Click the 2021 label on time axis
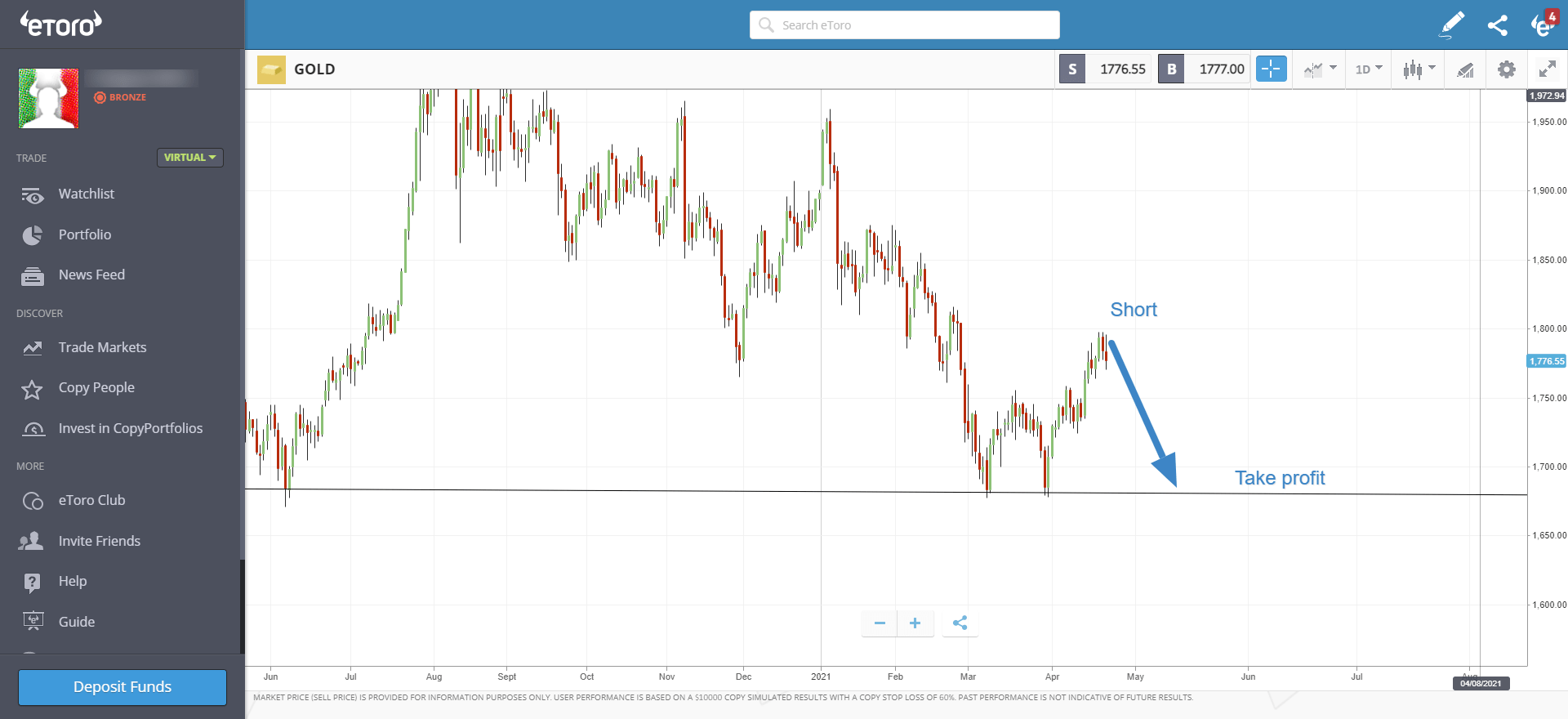The width and height of the screenshot is (1568, 719). (821, 677)
